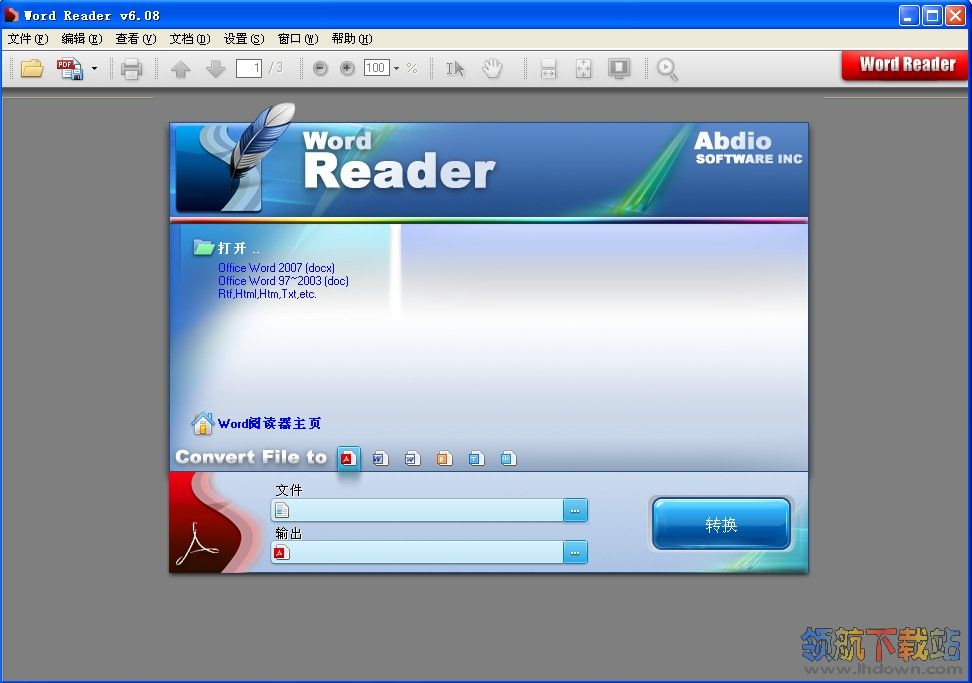Open the 编辑(E) menu
Image resolution: width=972 pixels, height=683 pixels.
coord(82,39)
